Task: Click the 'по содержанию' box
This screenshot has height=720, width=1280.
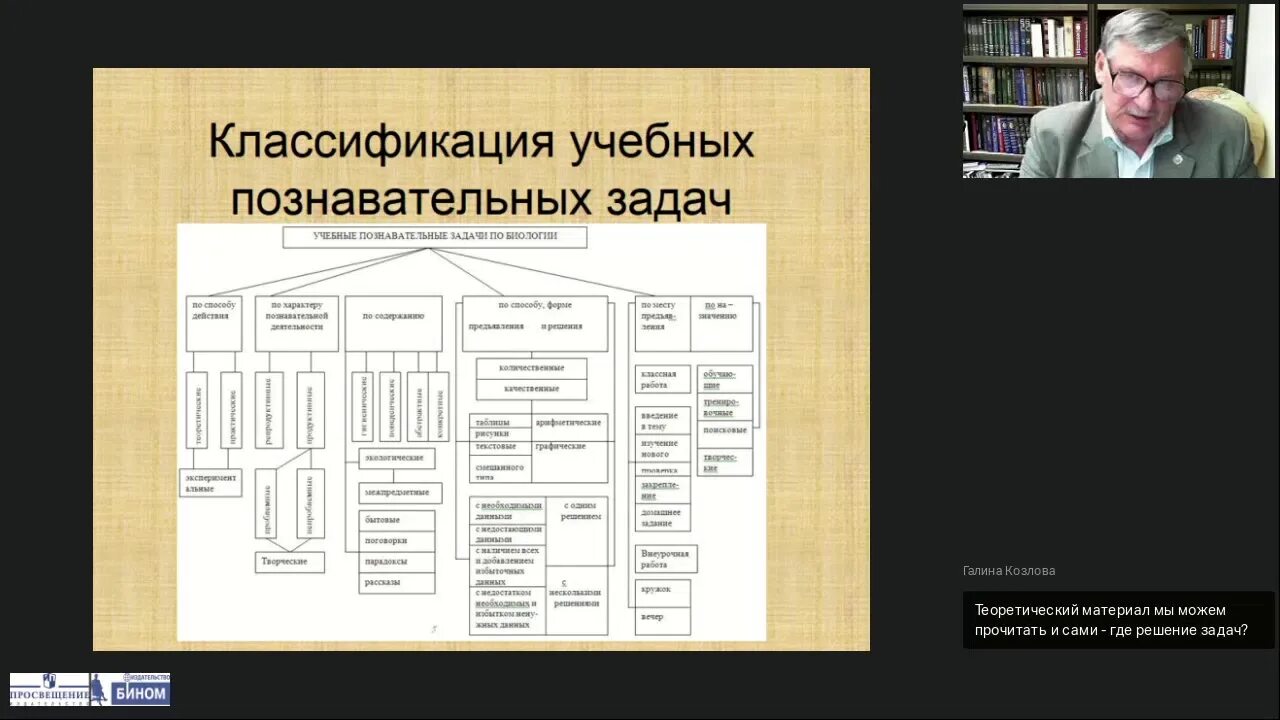Action: 393,323
